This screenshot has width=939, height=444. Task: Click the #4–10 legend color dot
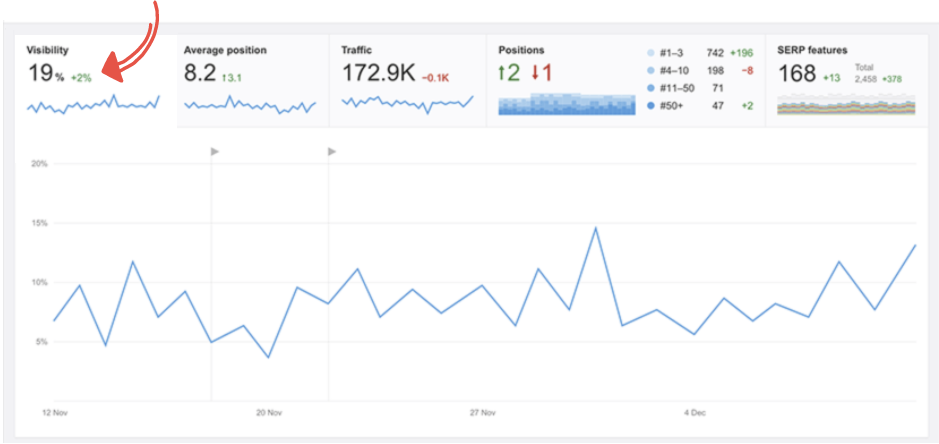click(x=651, y=70)
